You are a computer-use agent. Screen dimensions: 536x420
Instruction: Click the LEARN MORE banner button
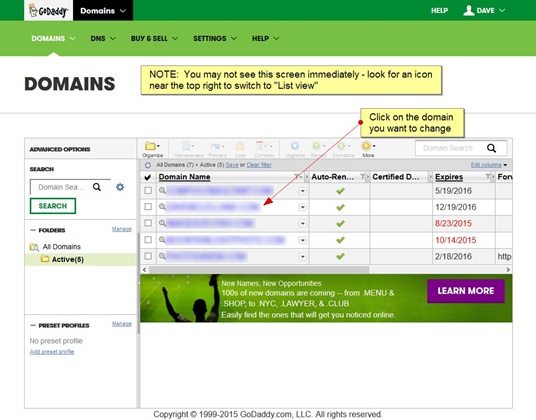click(x=466, y=291)
